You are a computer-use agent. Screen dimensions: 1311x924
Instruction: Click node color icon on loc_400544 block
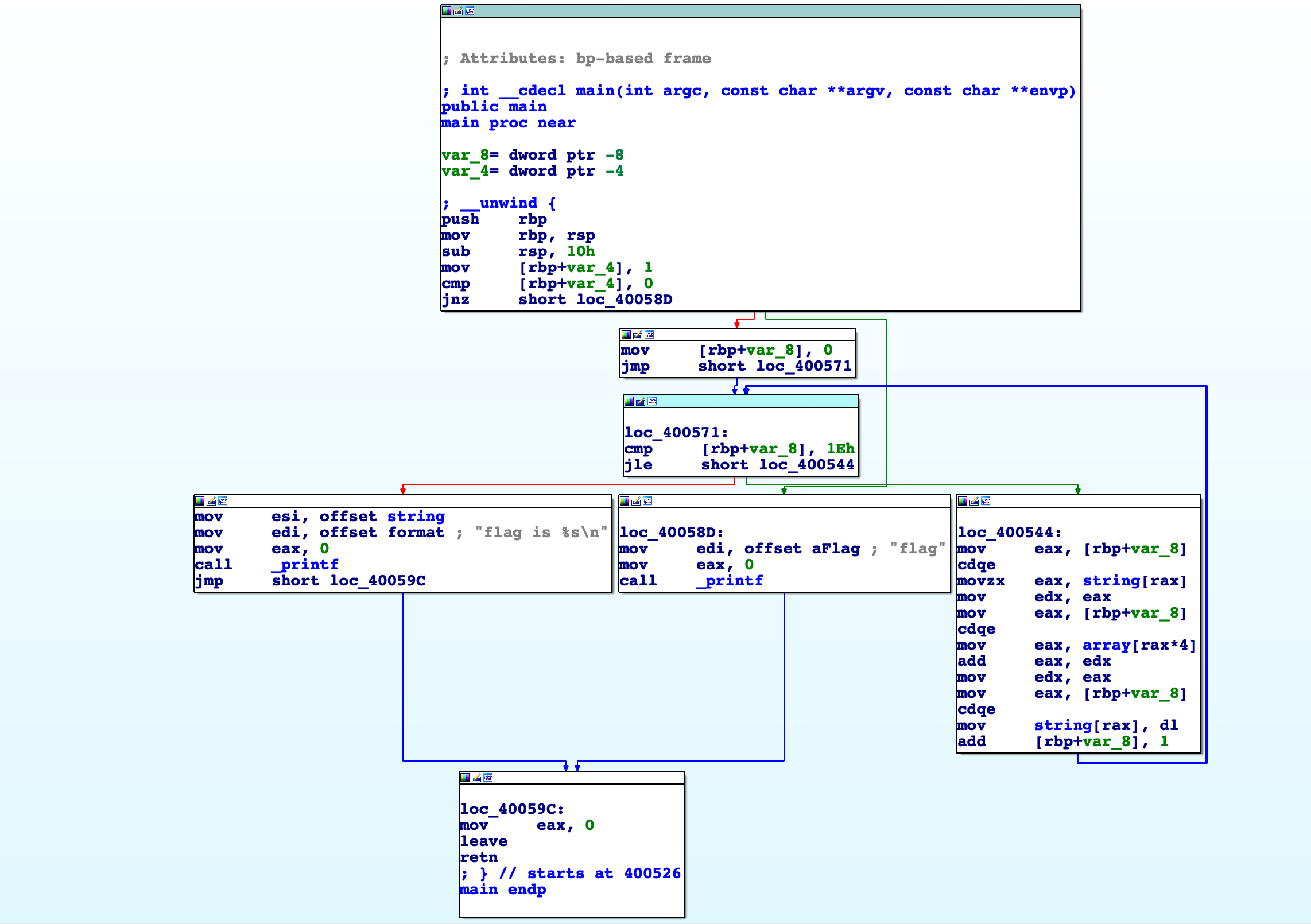pos(963,501)
